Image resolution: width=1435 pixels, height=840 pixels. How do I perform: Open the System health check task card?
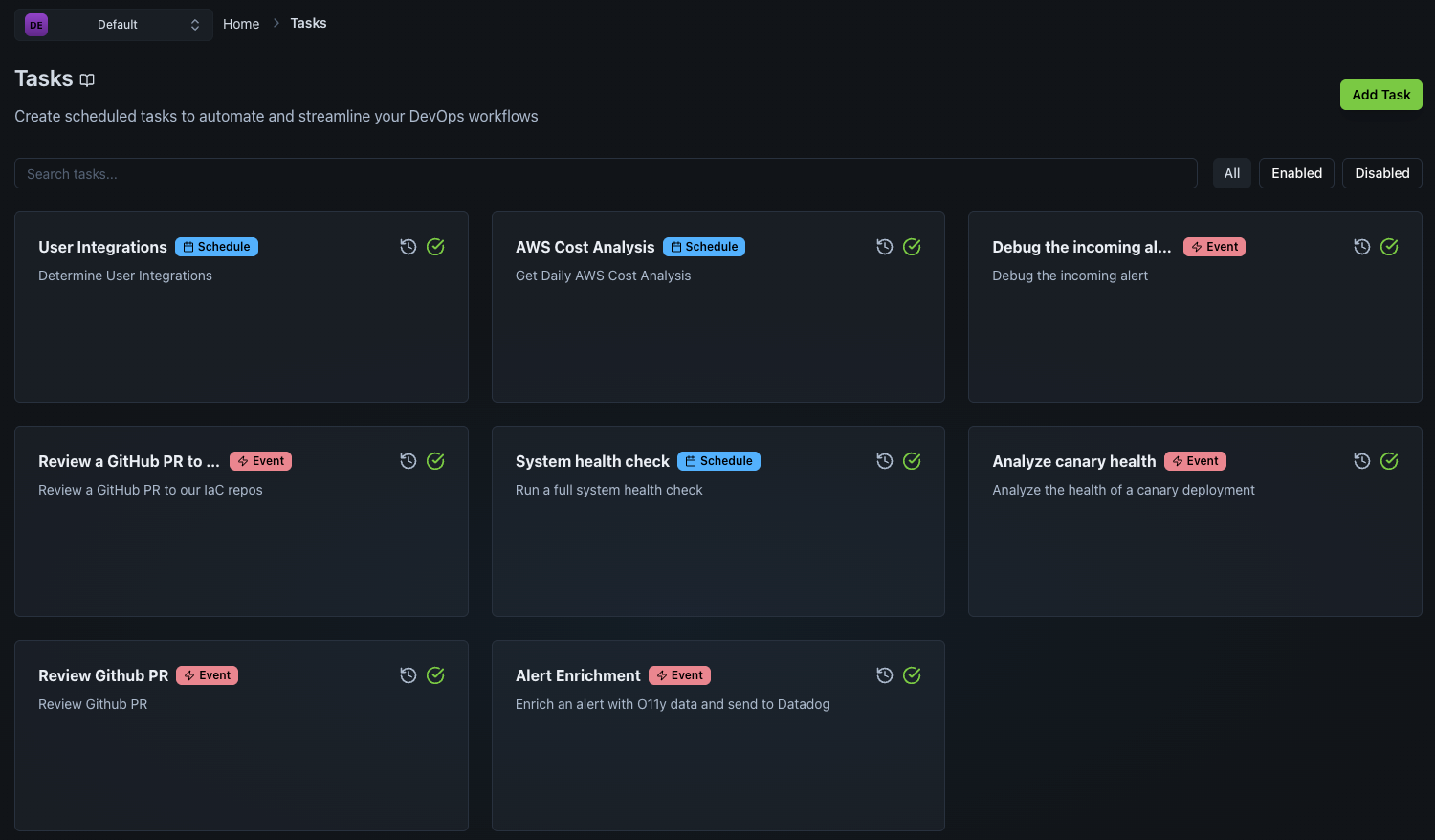717,545
